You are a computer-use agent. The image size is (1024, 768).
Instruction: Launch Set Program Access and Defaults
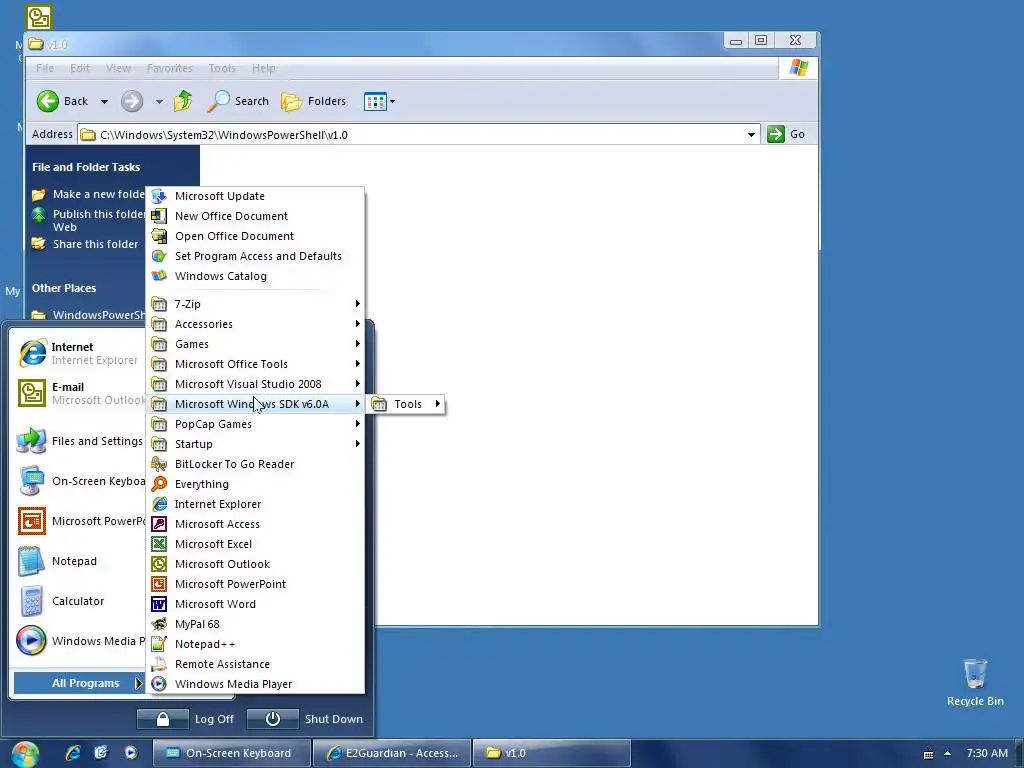click(255, 256)
